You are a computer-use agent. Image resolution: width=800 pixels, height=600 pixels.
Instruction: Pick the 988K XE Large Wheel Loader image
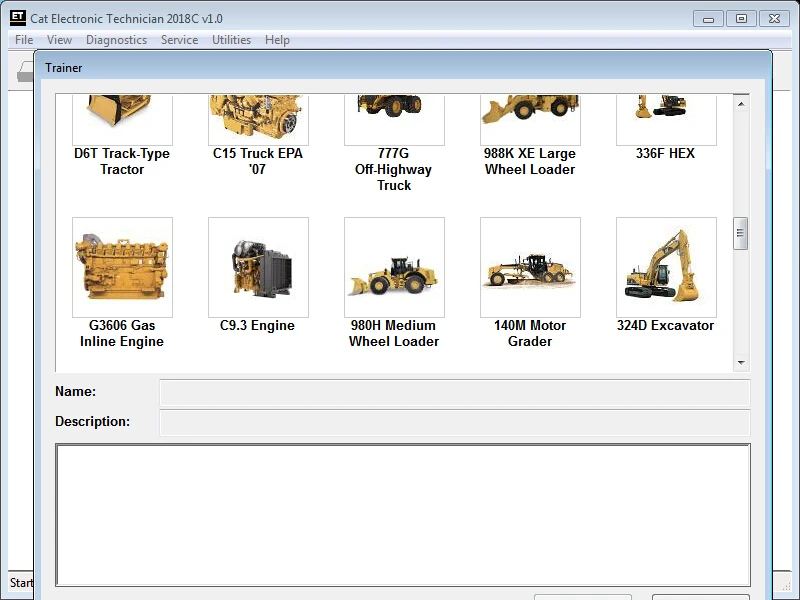pyautogui.click(x=530, y=120)
